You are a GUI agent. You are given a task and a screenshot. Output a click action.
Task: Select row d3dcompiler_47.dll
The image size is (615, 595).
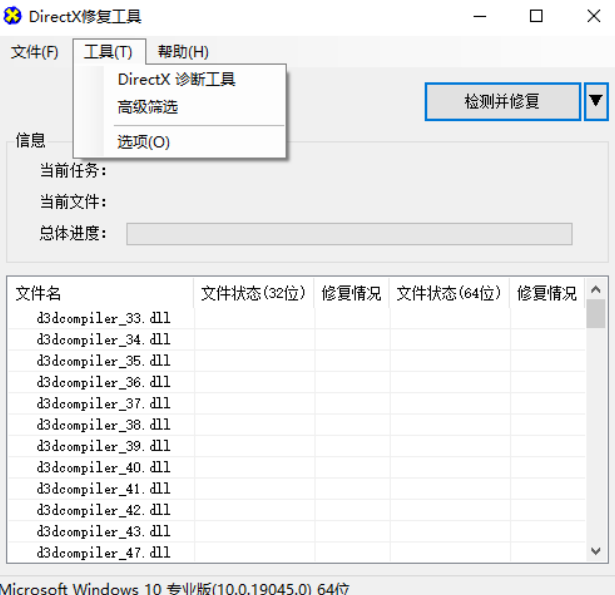coord(297,553)
